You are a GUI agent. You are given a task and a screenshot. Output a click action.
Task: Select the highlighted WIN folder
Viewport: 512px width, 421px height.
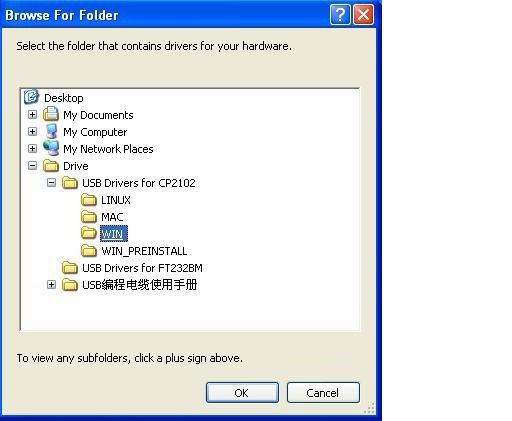(x=114, y=234)
